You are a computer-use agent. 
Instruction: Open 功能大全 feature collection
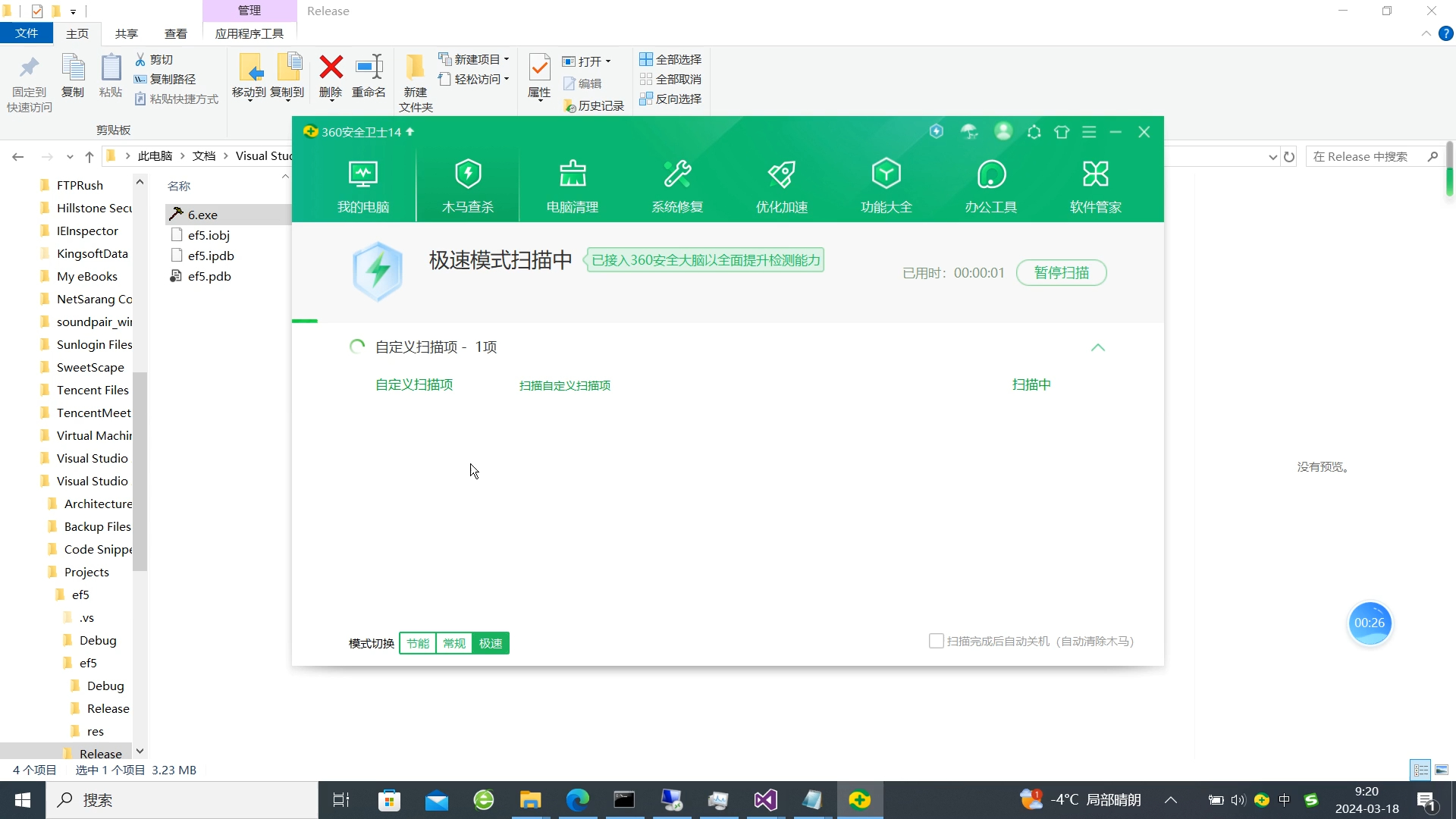[x=886, y=186]
